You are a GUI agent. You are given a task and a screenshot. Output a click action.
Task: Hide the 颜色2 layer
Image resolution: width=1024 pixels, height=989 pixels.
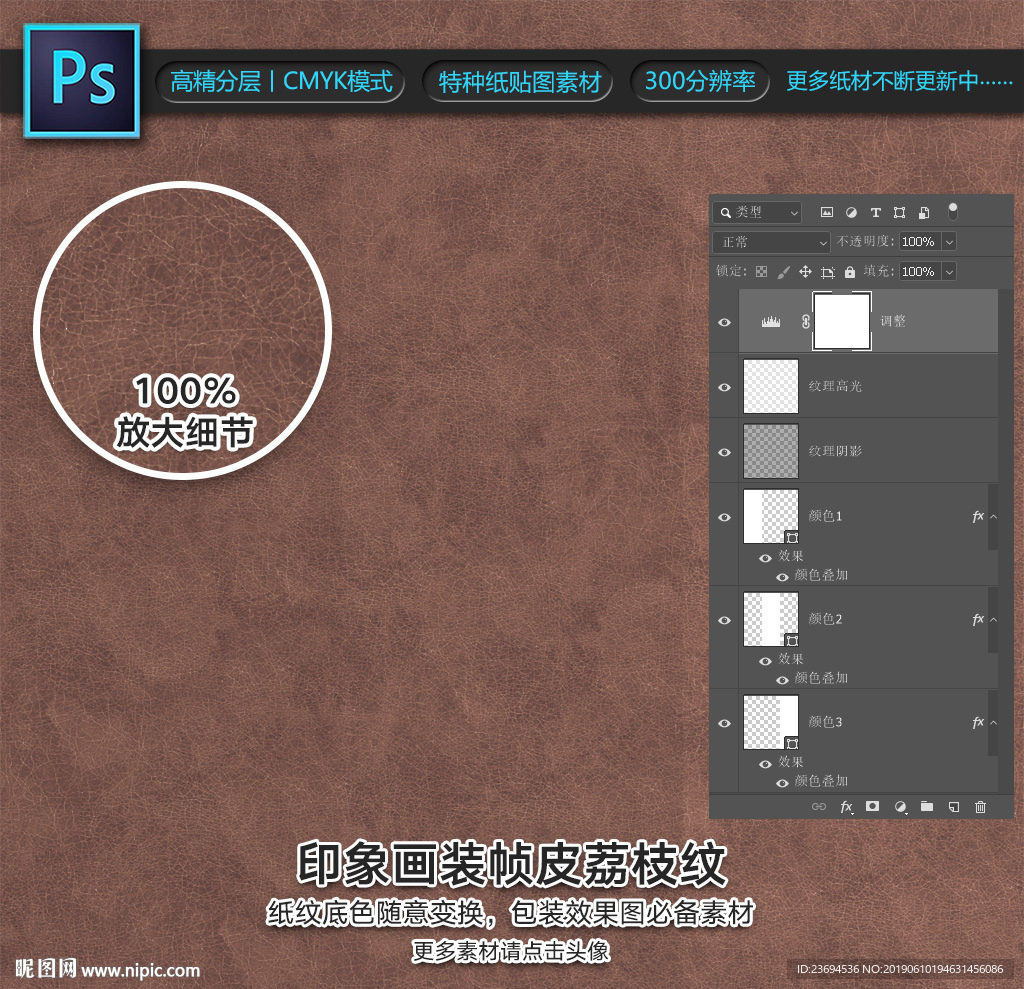(x=724, y=621)
